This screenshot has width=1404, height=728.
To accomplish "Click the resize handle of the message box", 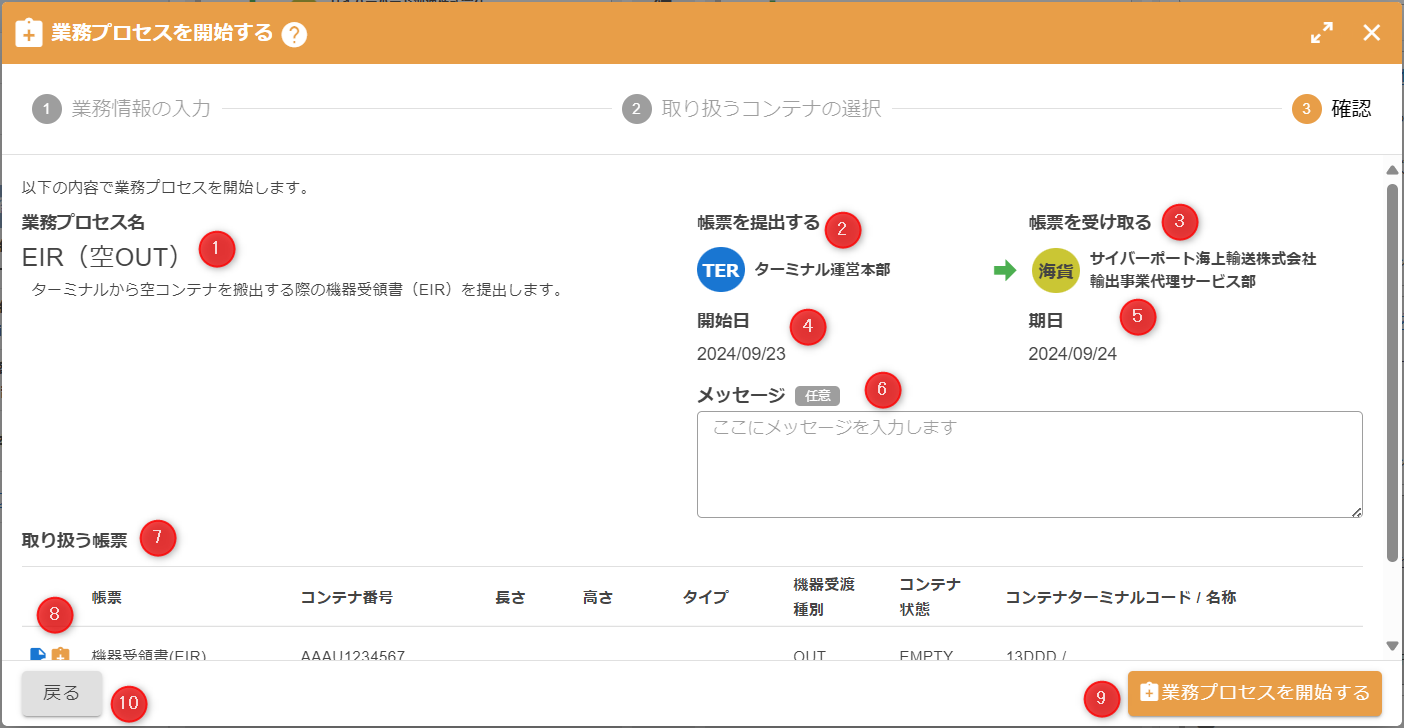I will click(x=1357, y=512).
